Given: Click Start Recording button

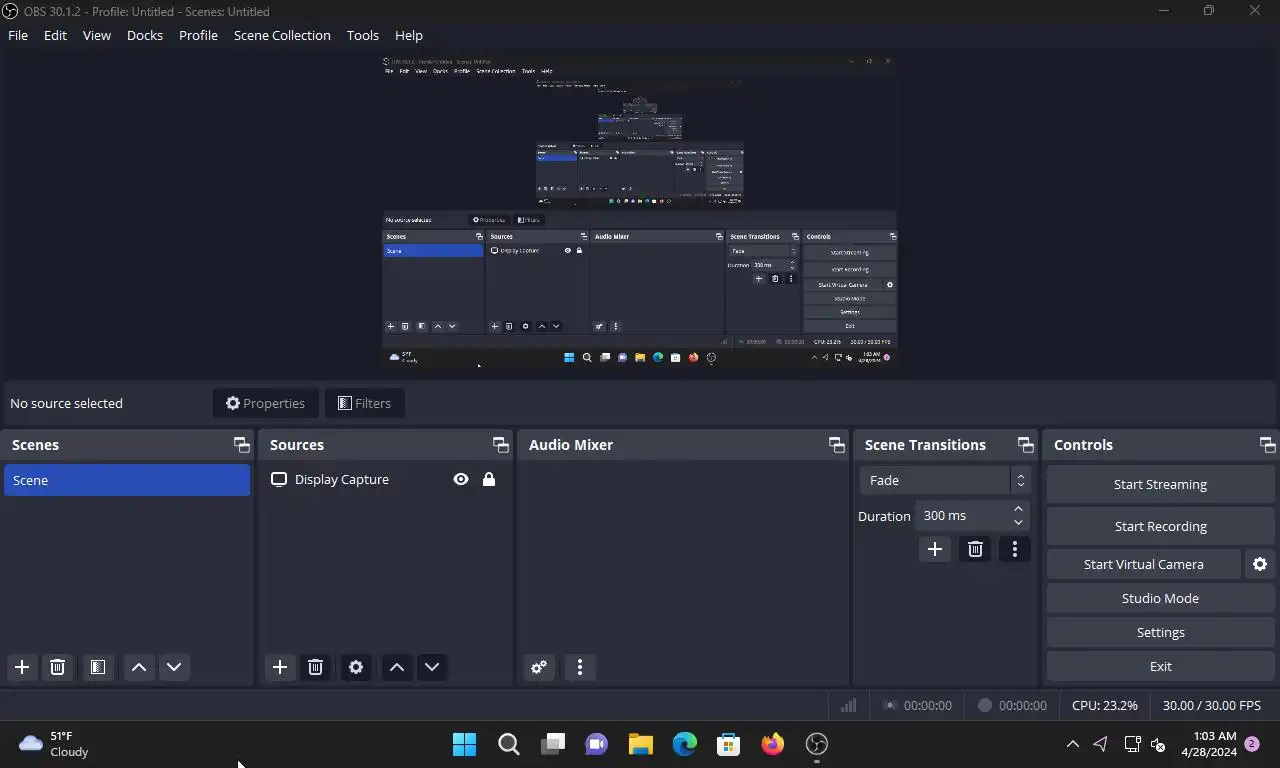Looking at the screenshot, I should [1160, 526].
